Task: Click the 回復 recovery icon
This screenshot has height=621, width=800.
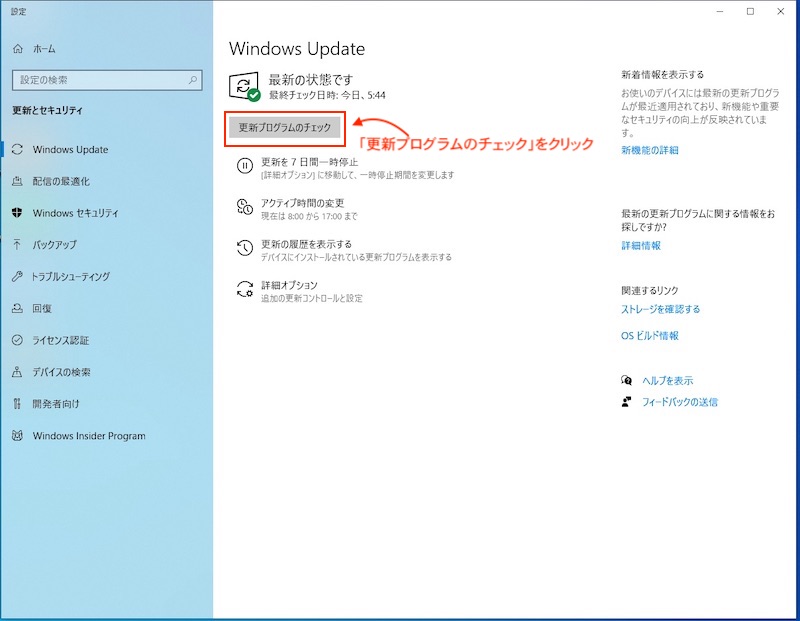Action: click(x=17, y=308)
